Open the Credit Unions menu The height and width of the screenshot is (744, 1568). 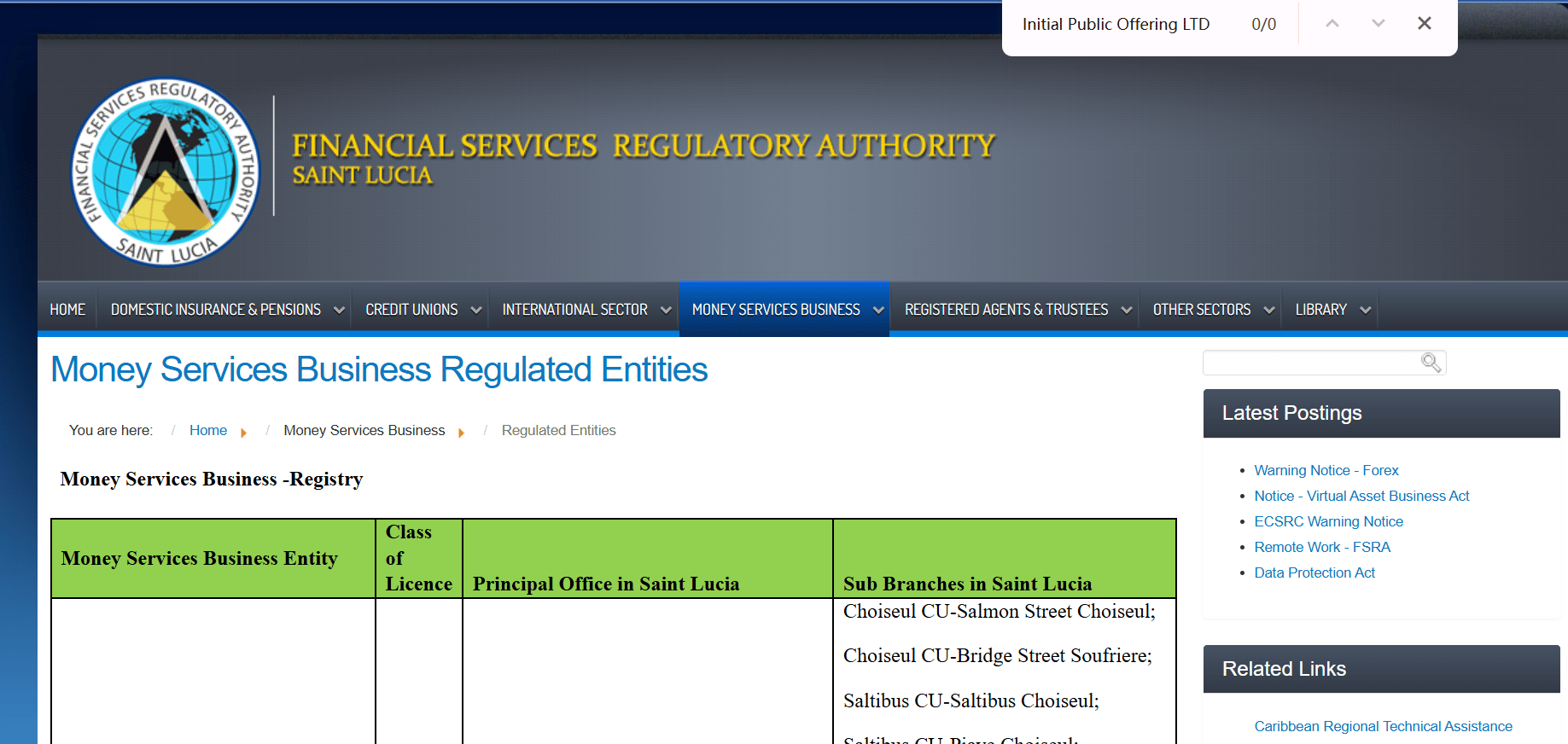(411, 310)
